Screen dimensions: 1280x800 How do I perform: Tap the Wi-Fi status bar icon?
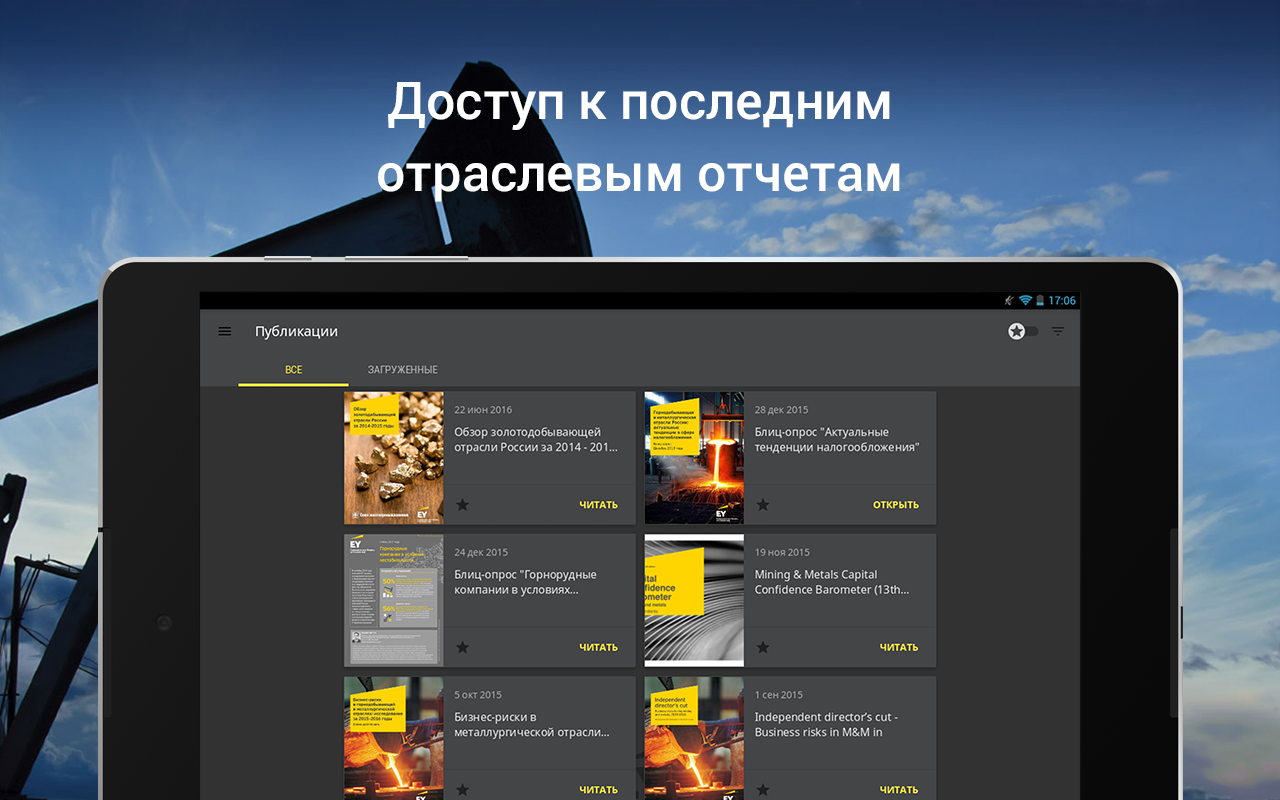pos(1025,301)
